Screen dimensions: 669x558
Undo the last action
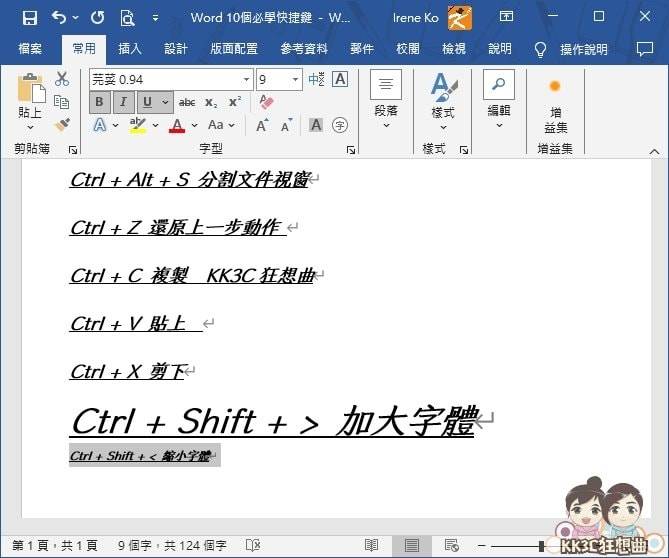click(x=59, y=17)
